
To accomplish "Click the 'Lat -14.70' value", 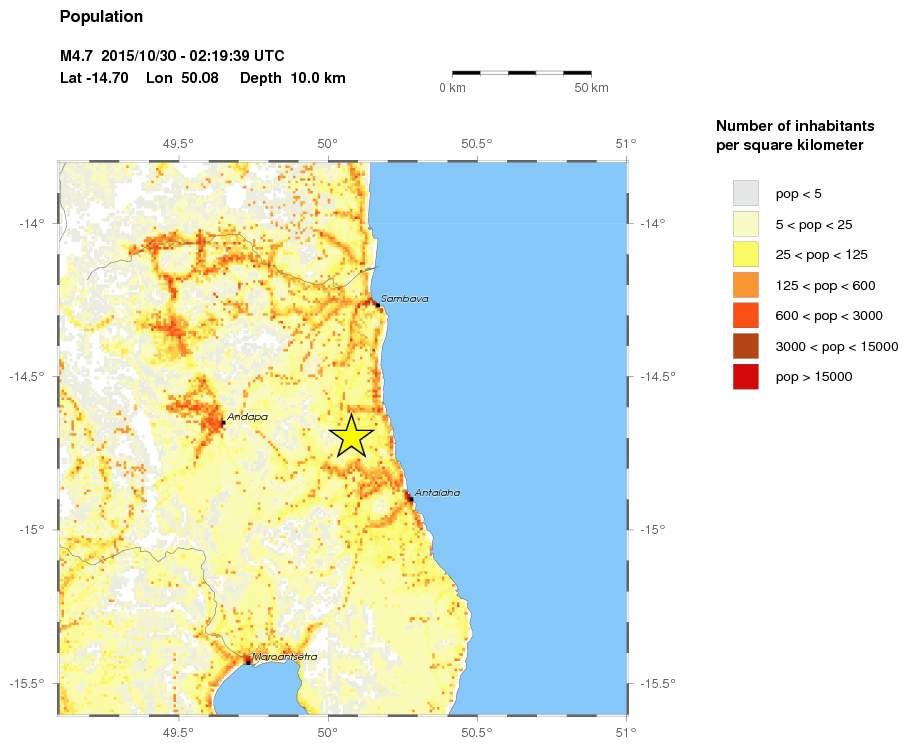I will click(94, 78).
